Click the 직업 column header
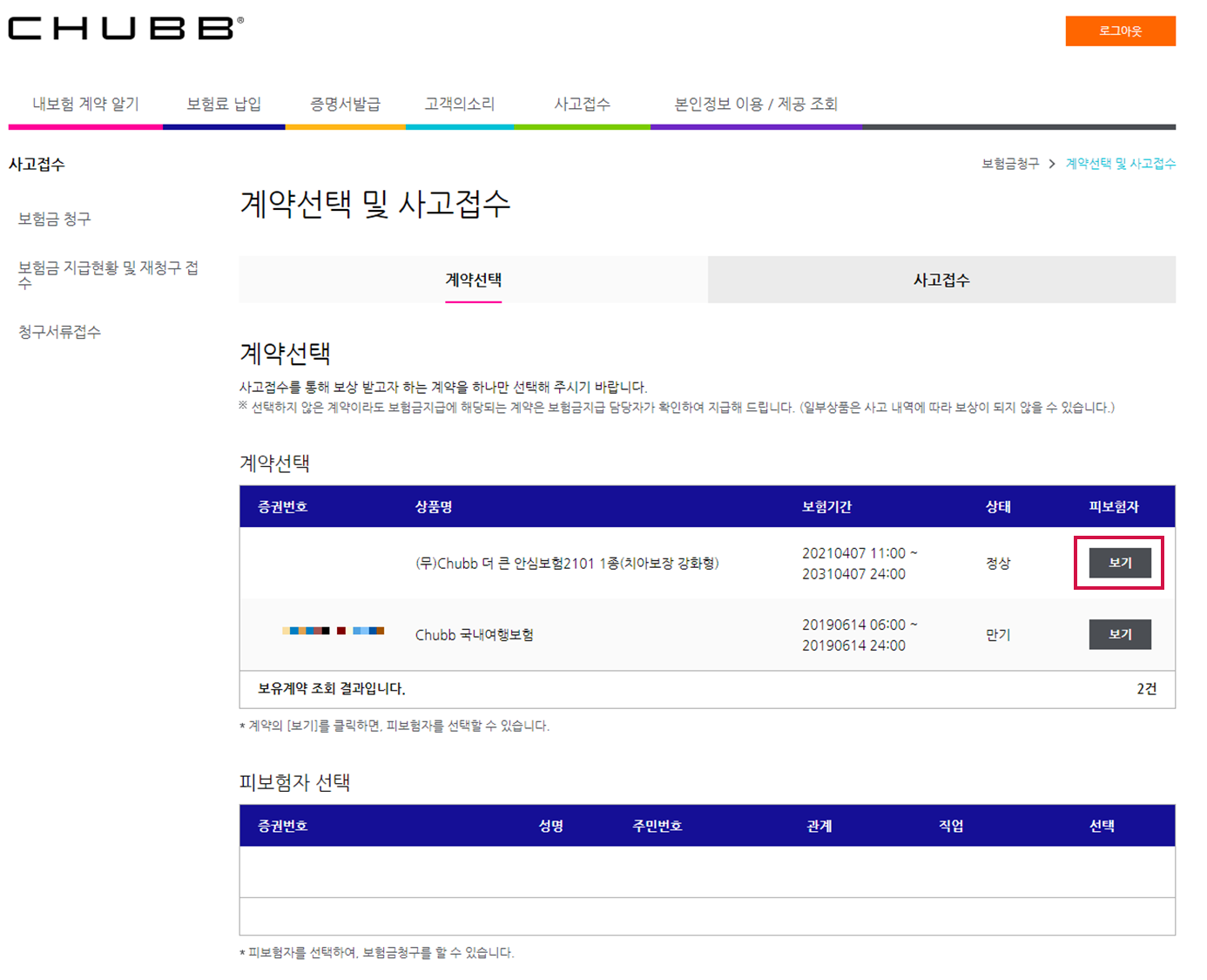Image resolution: width=1207 pixels, height=980 pixels. (x=951, y=826)
